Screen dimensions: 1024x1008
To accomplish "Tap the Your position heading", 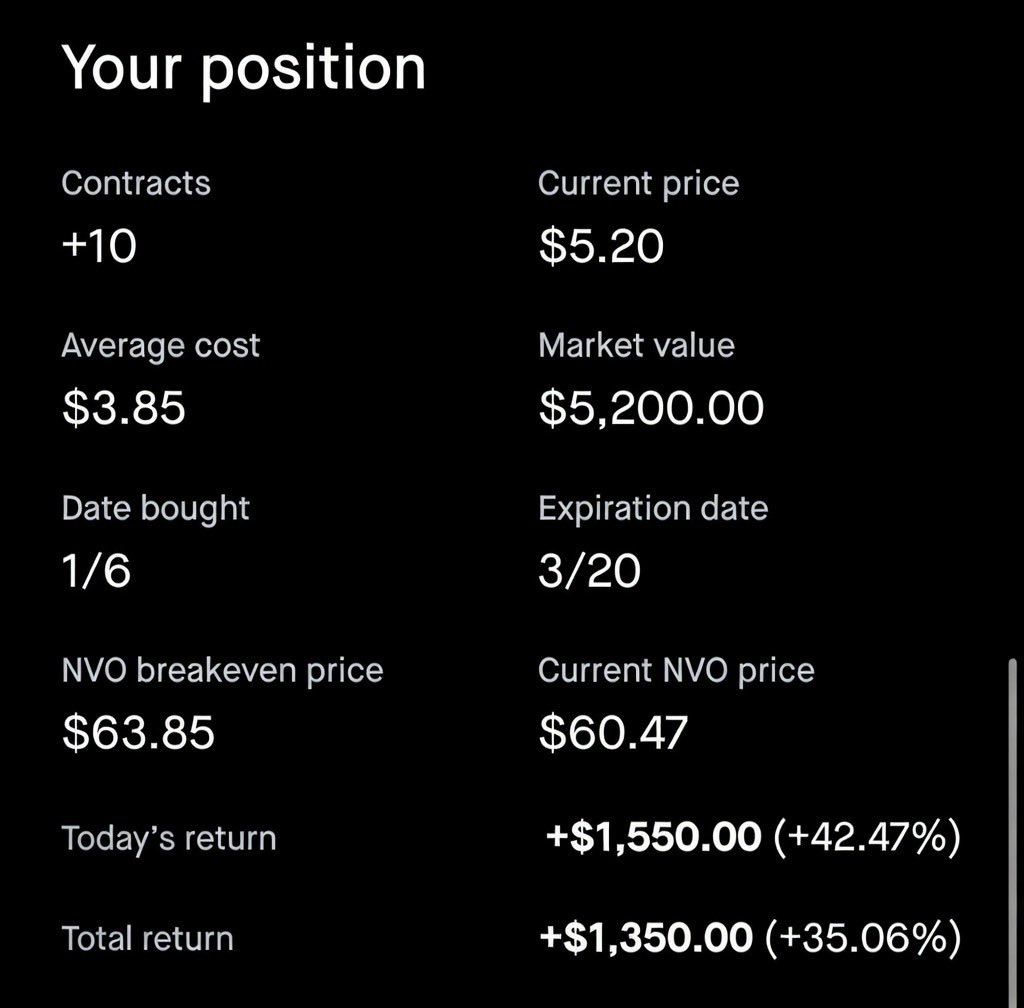I will 244,71.
